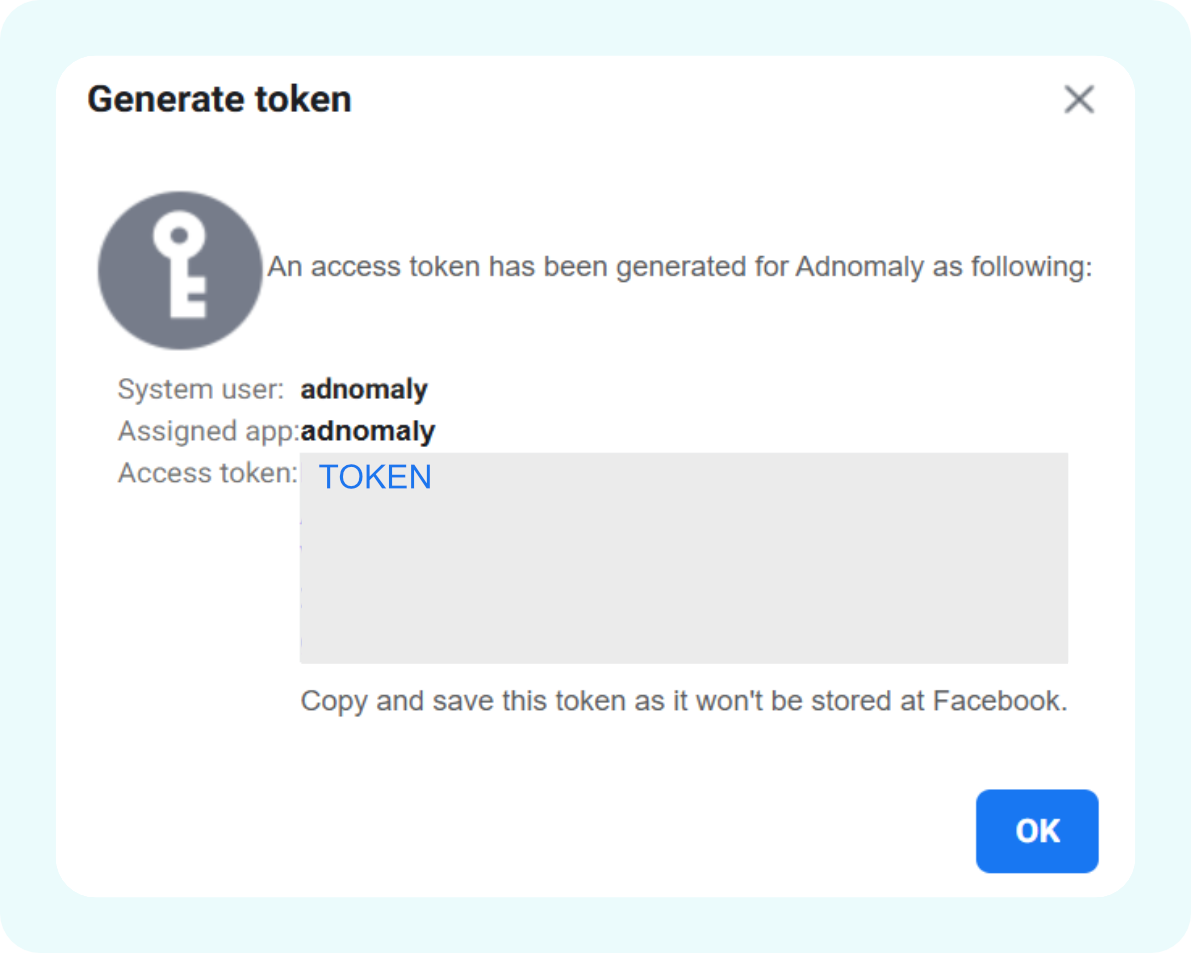Click the Assigned app label
1191x953 pixels.
[x=208, y=431]
